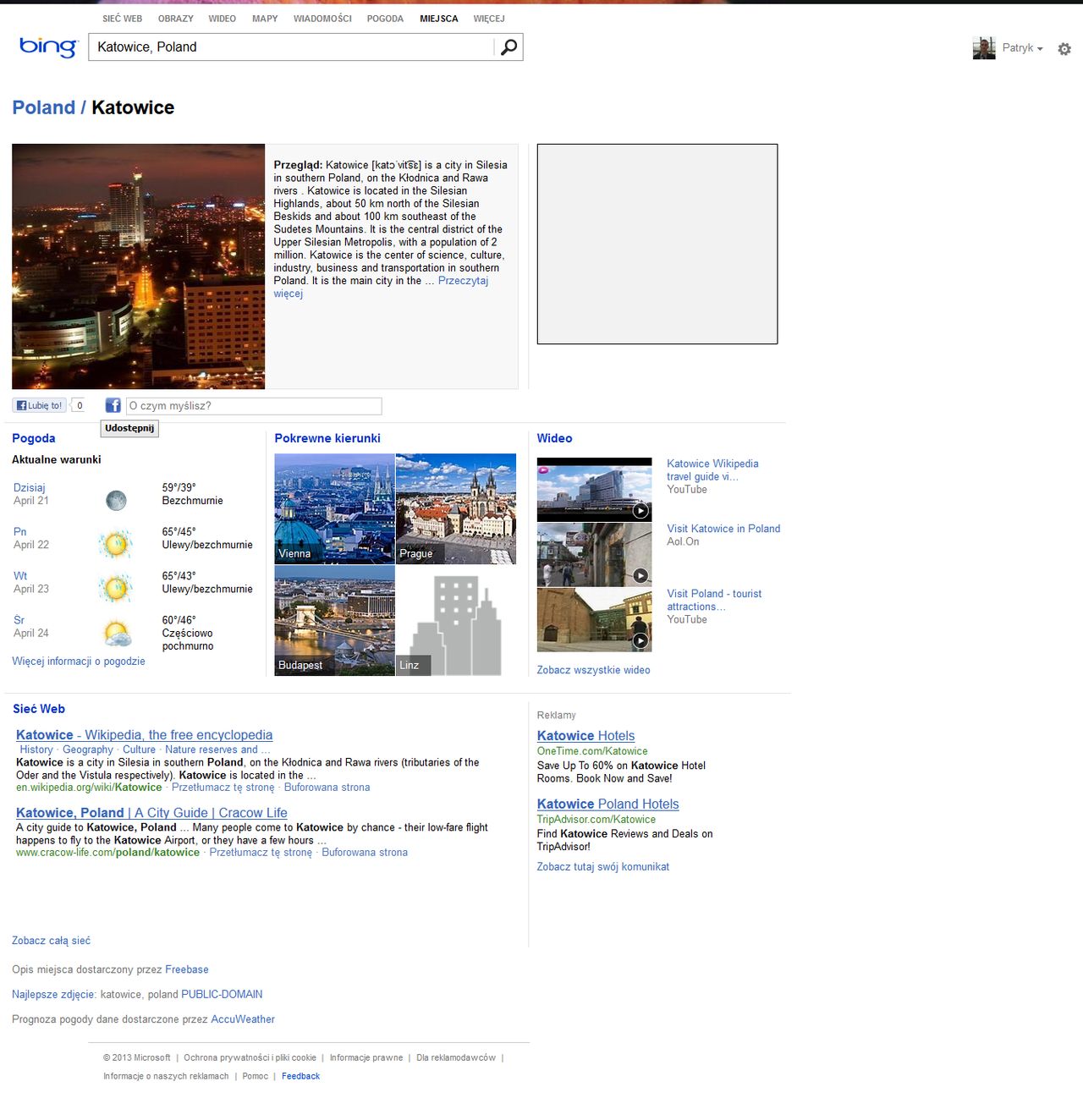Viewport: 1083px width, 1120px height.
Task: Switch to the WIADOMOŚCI tab
Action: click(322, 19)
